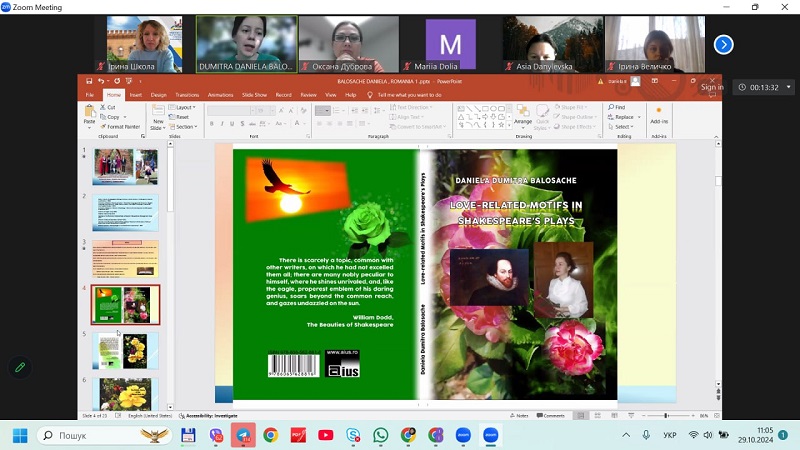Click the Zoom annotate pencil icon
Screen dimensions: 800x450
(x=20, y=367)
